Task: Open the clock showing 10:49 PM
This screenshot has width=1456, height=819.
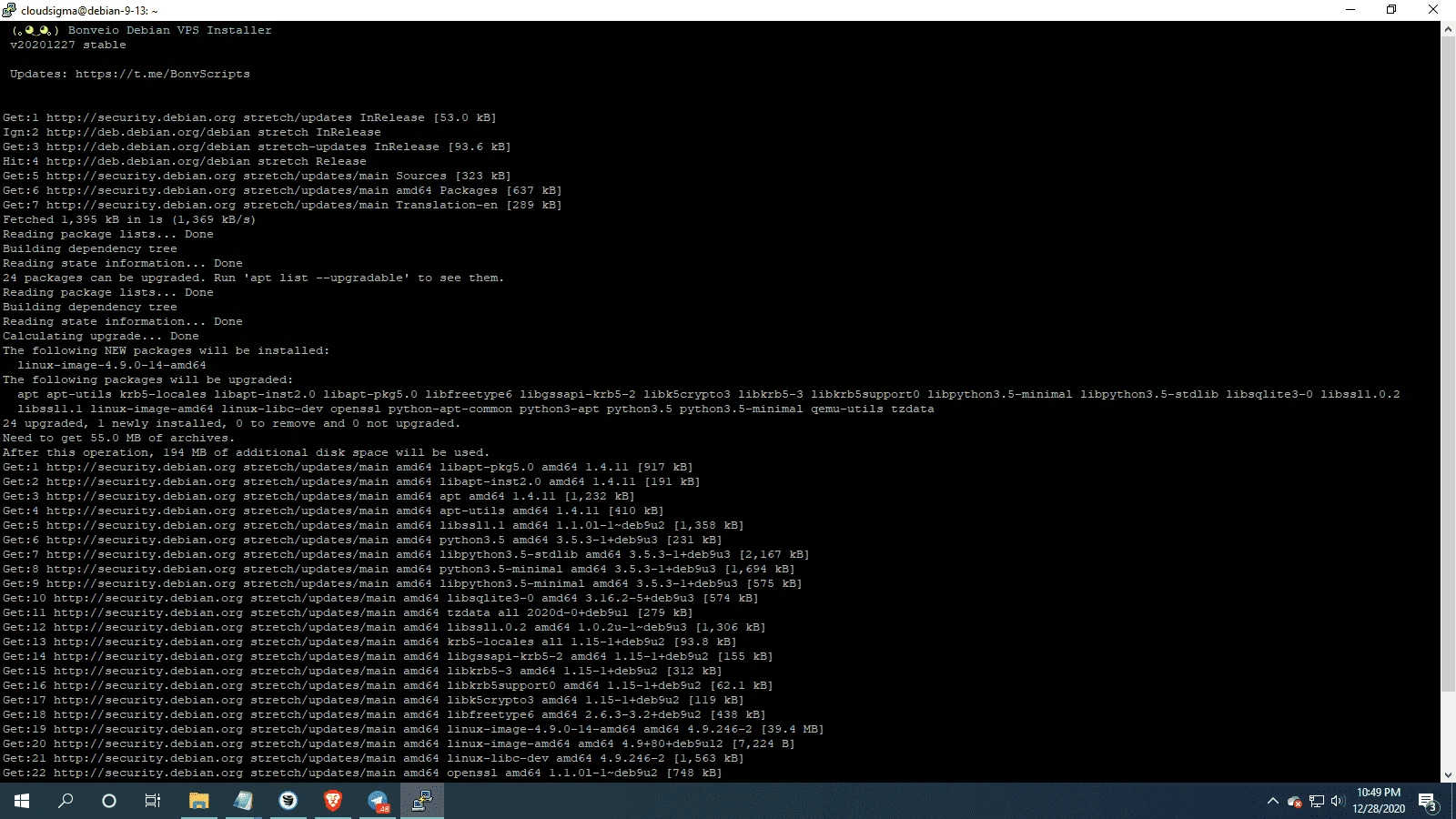Action: pyautogui.click(x=1379, y=801)
